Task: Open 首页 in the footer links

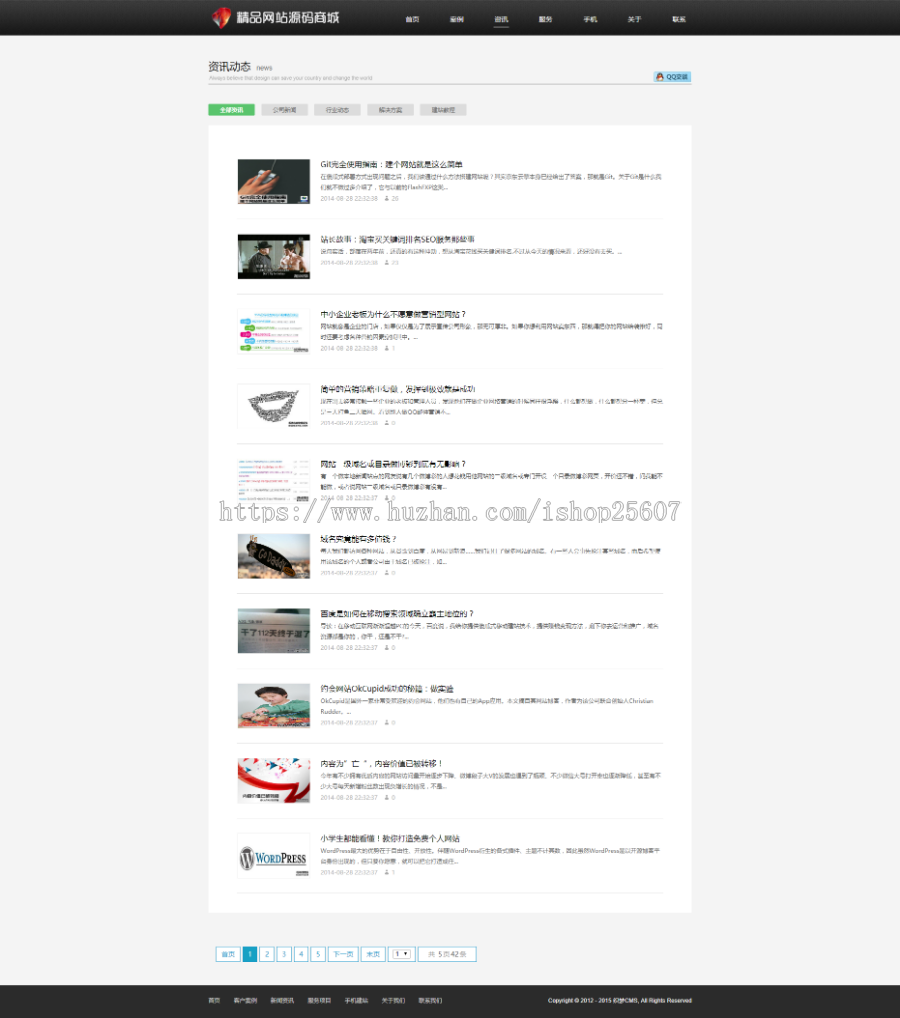Action: (214, 1000)
